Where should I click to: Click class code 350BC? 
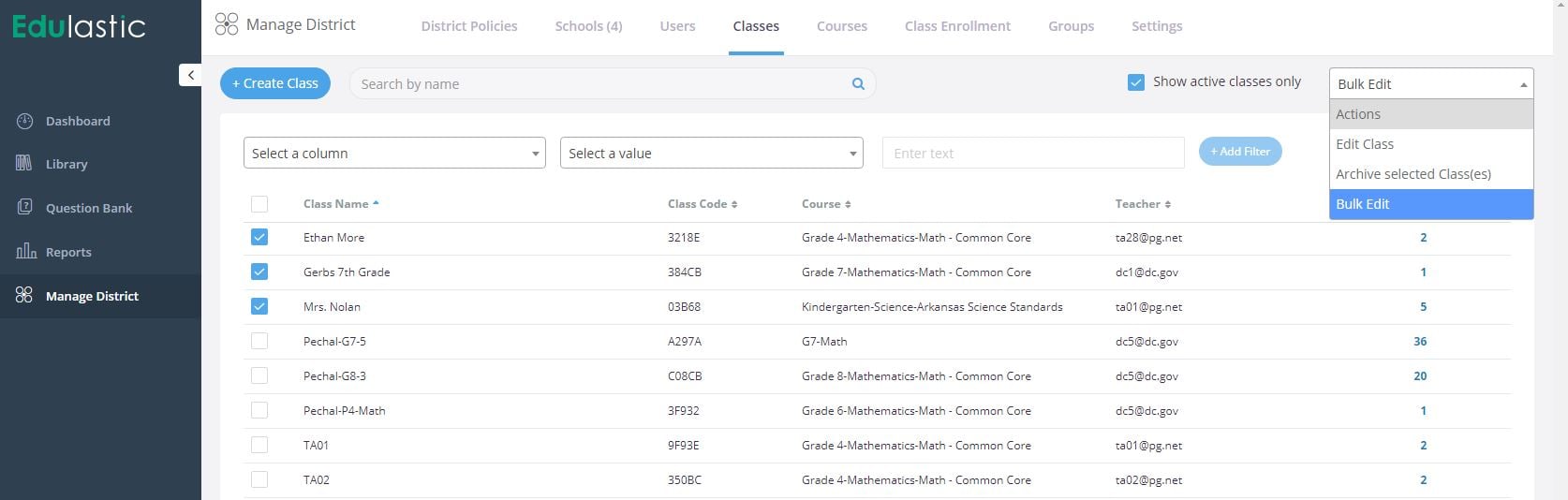point(685,480)
